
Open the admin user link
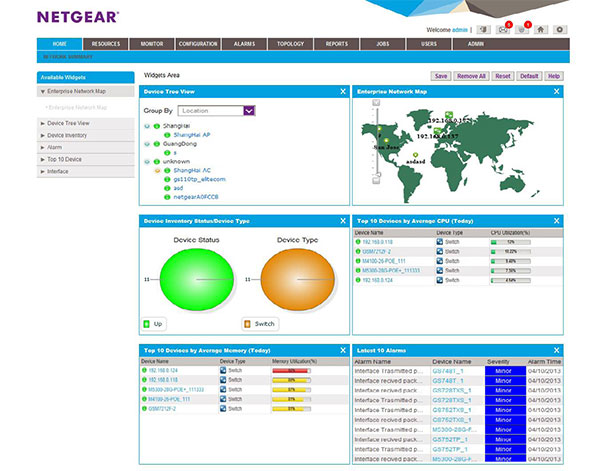460,30
